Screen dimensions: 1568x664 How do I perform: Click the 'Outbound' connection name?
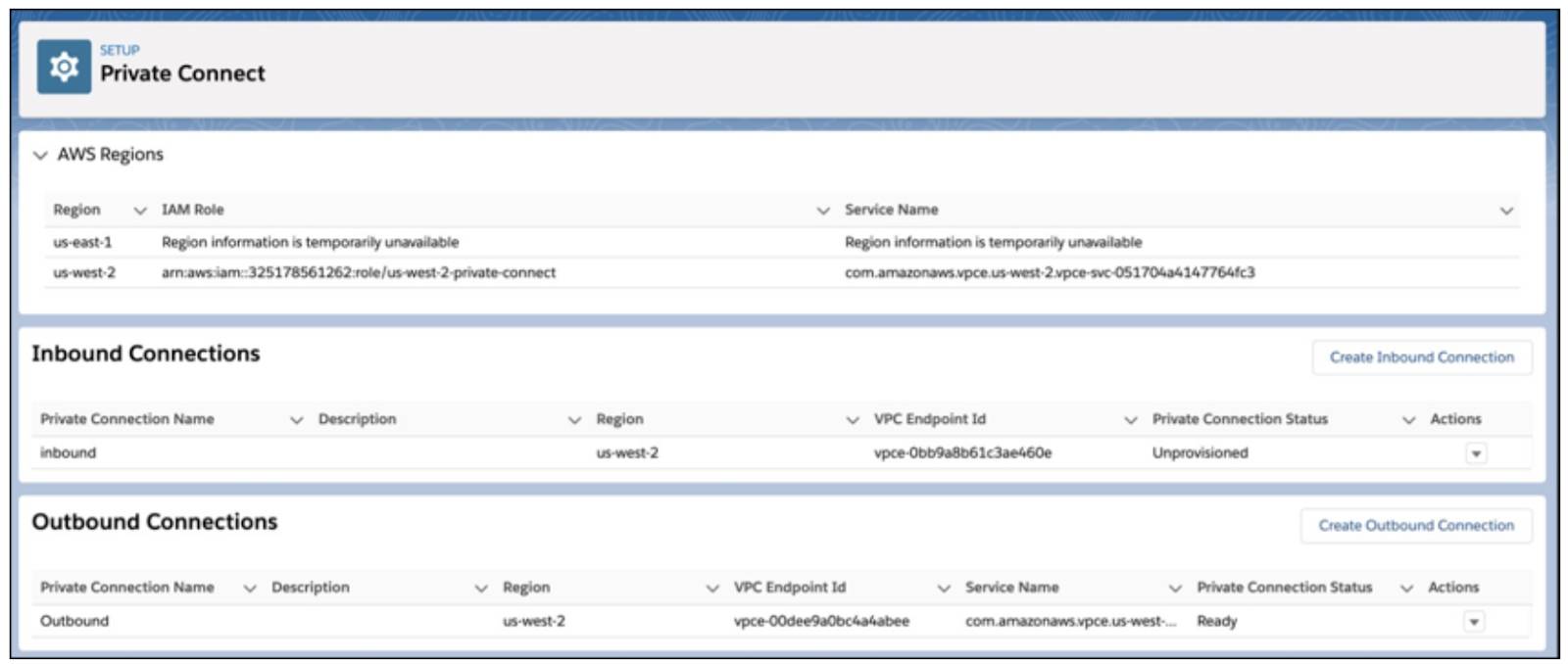[x=74, y=621]
